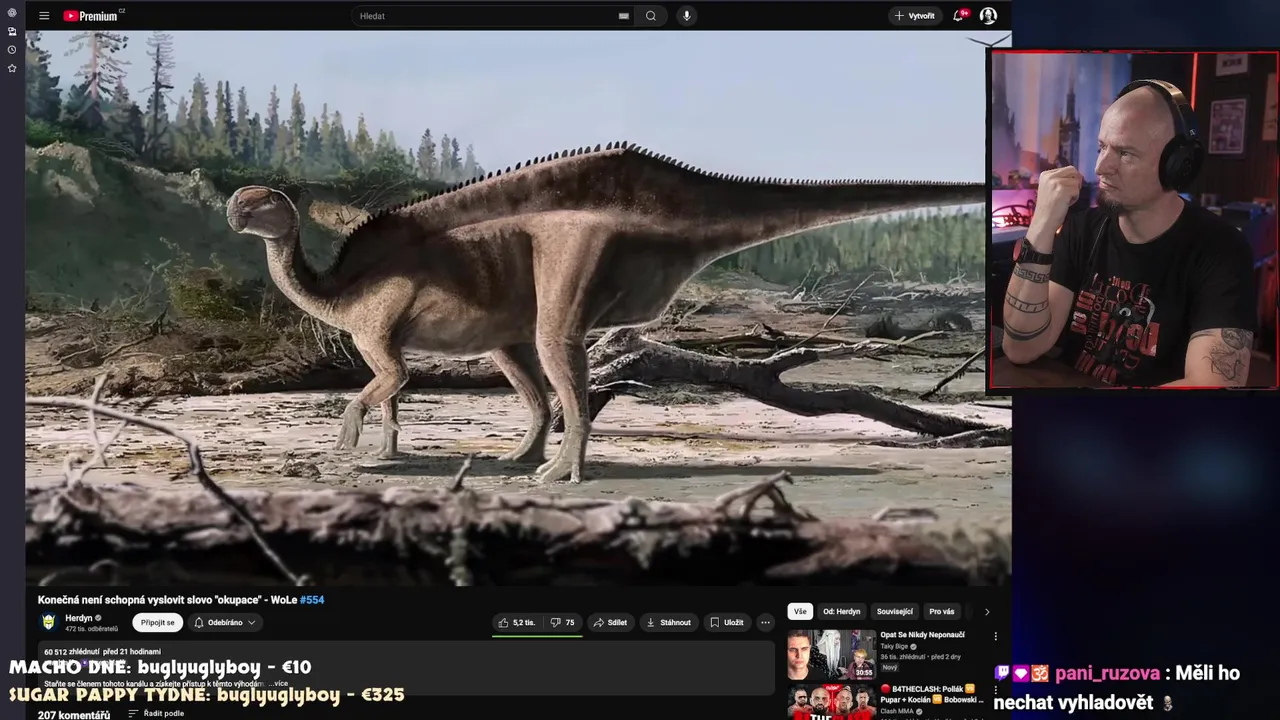Open Opat Se Nikdy Neponaučí video title
The image size is (1280, 720).
922,635
